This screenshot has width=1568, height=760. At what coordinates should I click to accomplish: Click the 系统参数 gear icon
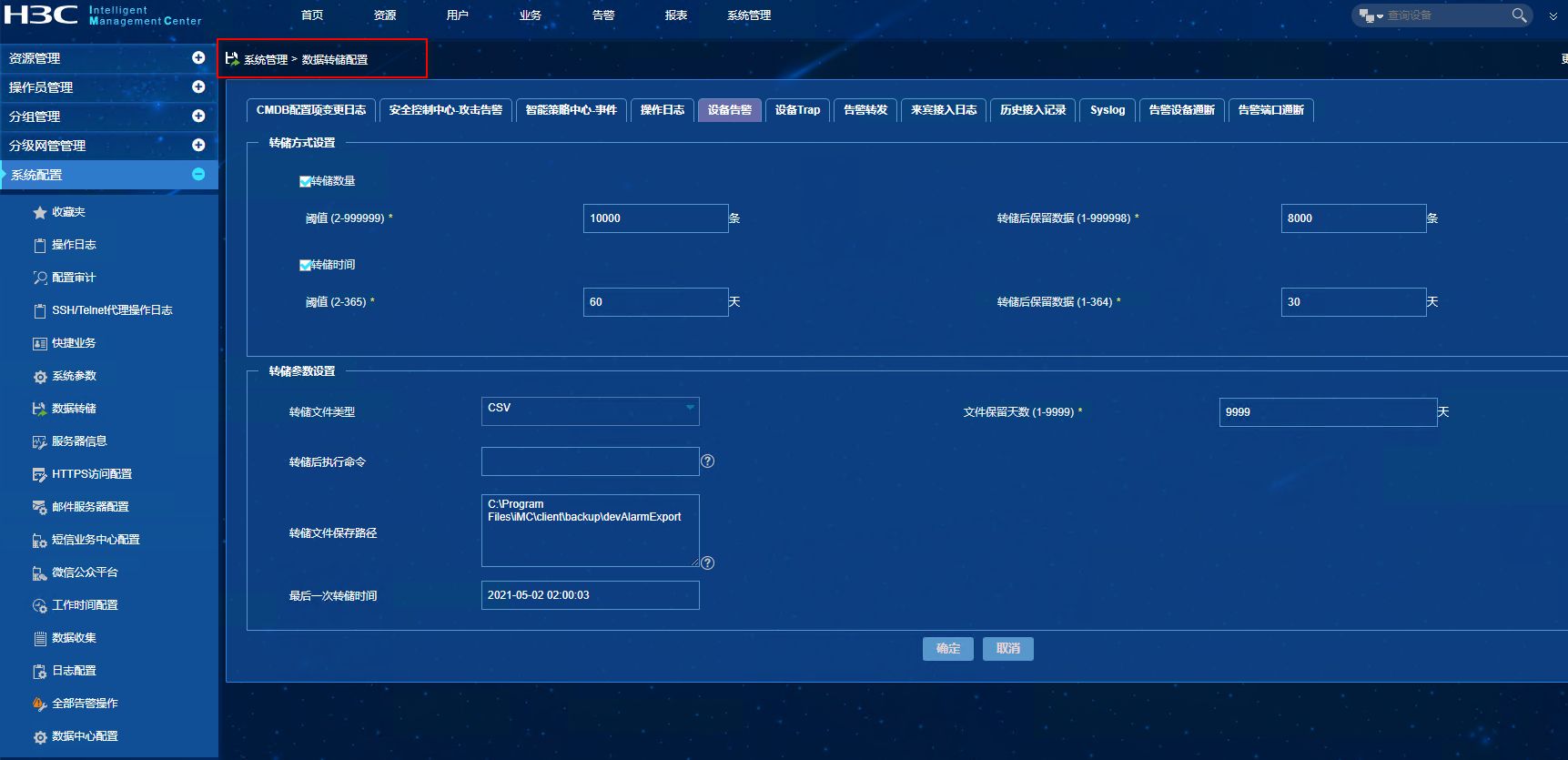40,377
